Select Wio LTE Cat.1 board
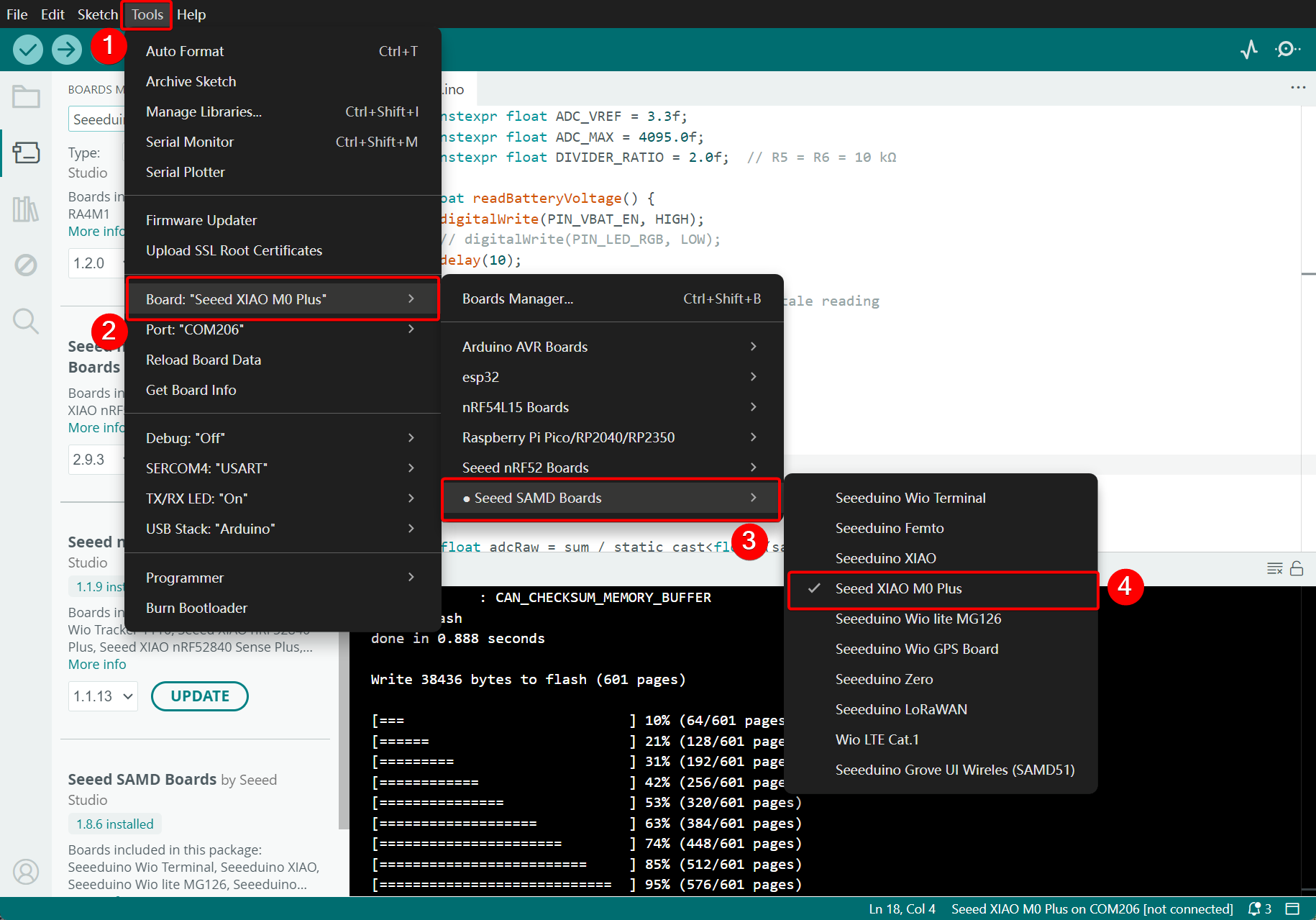 [x=941, y=739]
